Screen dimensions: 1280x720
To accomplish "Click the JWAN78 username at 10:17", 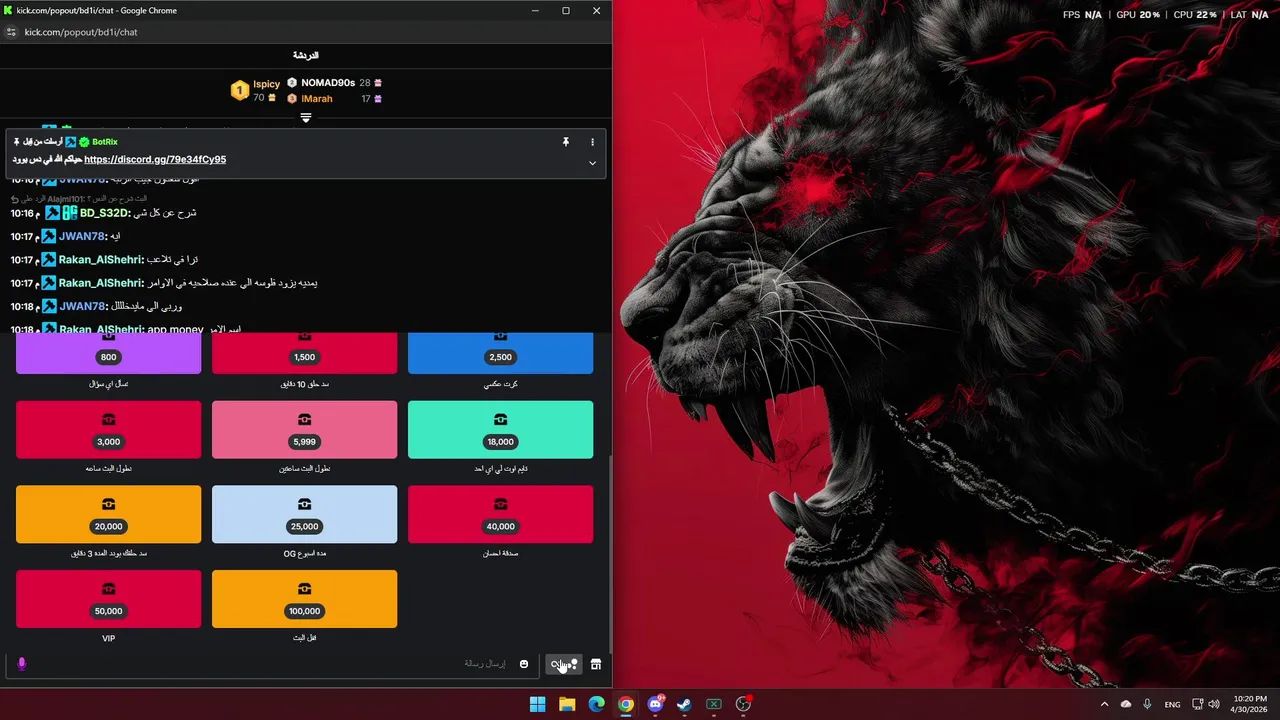I will [82, 236].
